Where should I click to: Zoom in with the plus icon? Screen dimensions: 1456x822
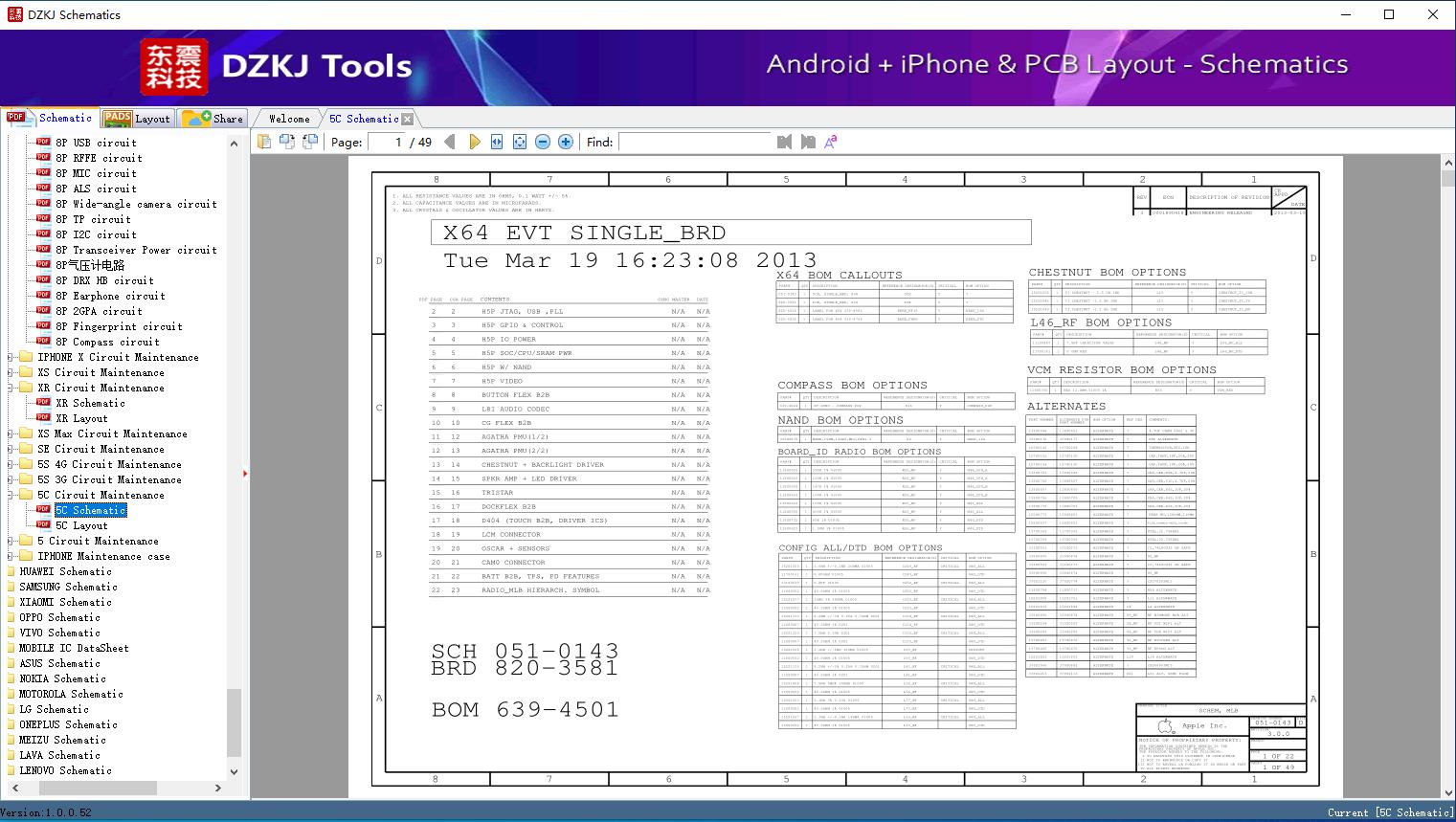[566, 142]
